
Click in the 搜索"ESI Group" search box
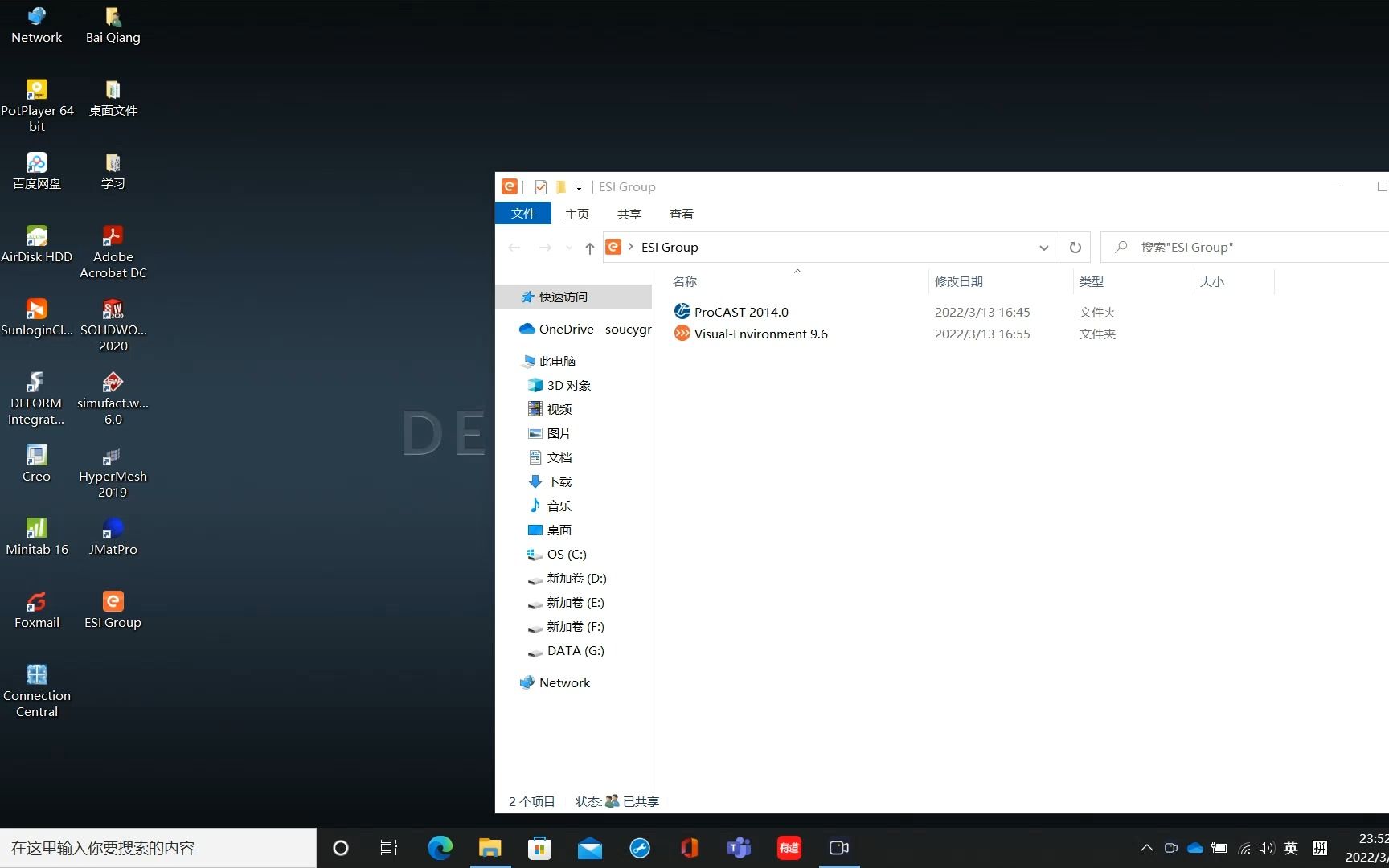click(x=1244, y=248)
